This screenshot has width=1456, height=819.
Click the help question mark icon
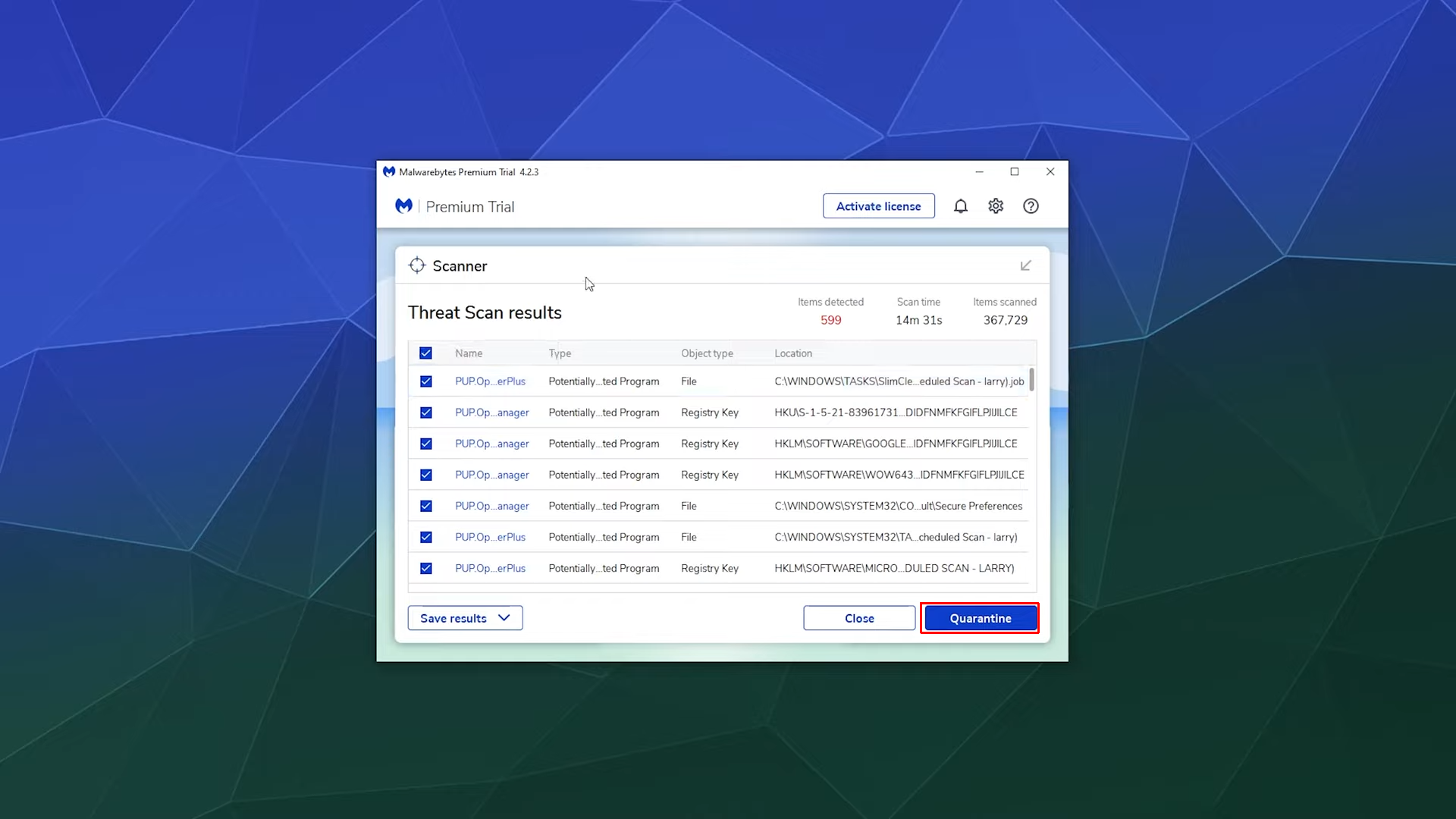[x=1031, y=206]
